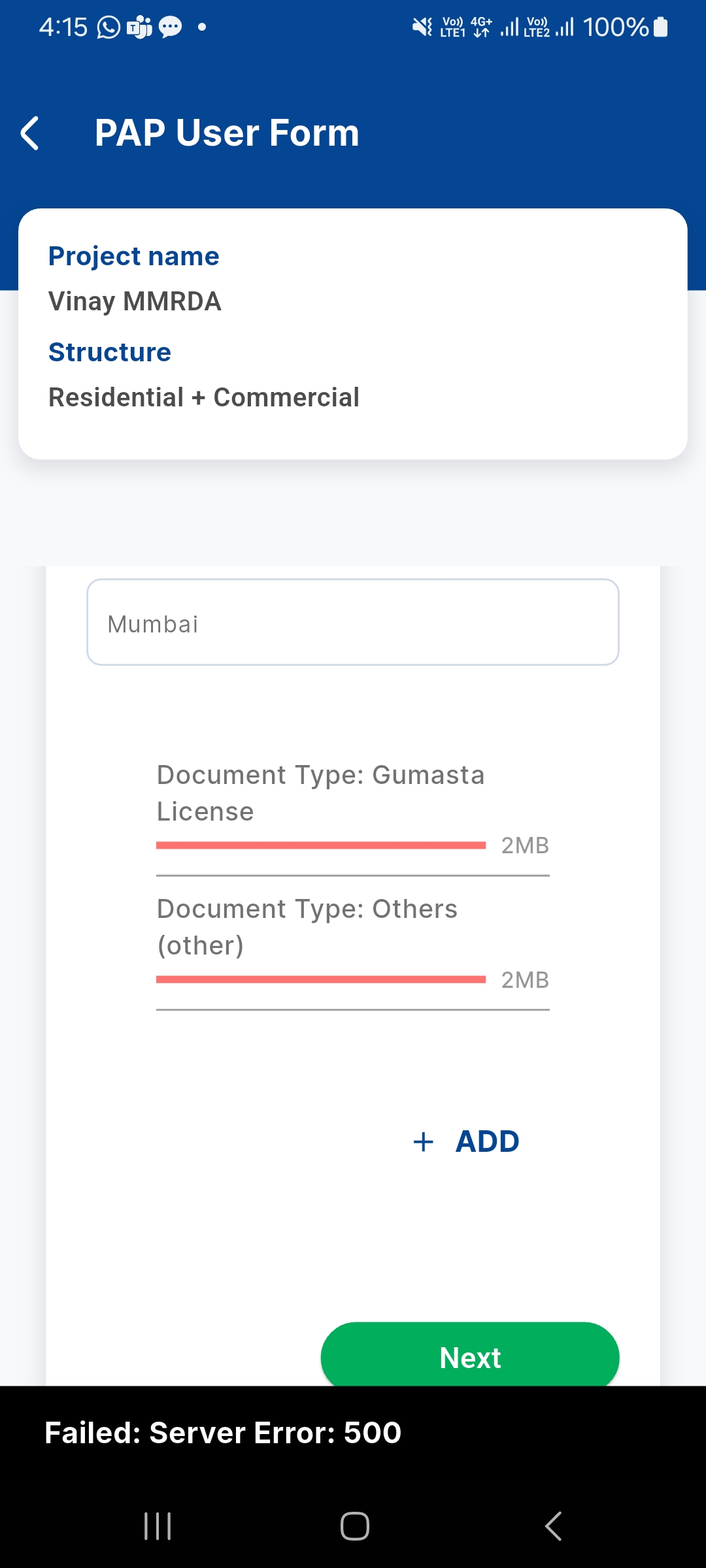Click the Mumbai text field
The image size is (706, 1568).
pyautogui.click(x=353, y=623)
